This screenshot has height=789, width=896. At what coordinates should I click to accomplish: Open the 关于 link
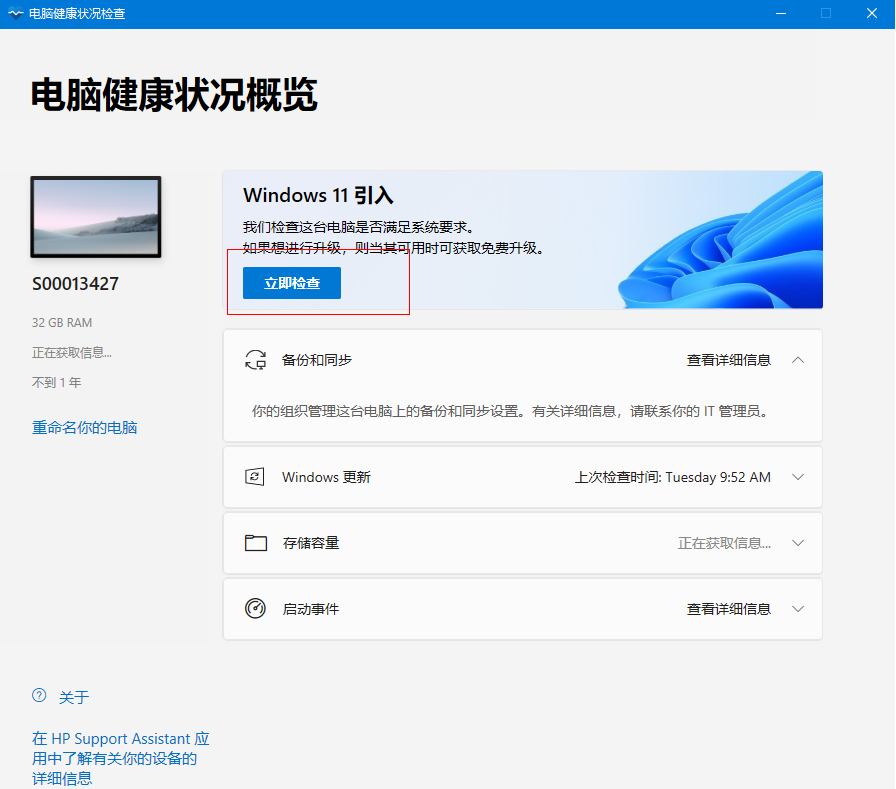pos(74,697)
